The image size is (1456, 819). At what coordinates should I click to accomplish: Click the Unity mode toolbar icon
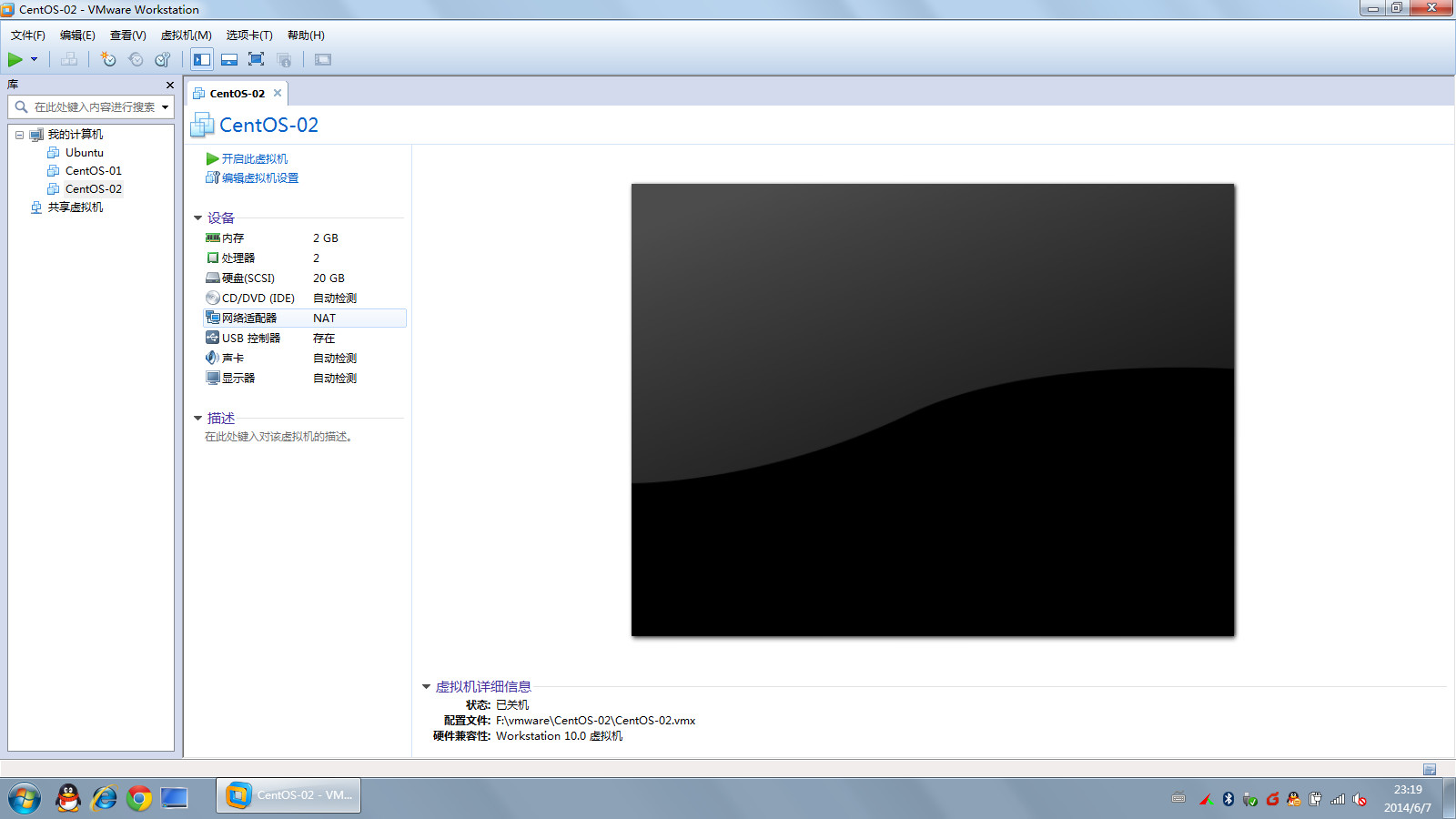point(284,59)
